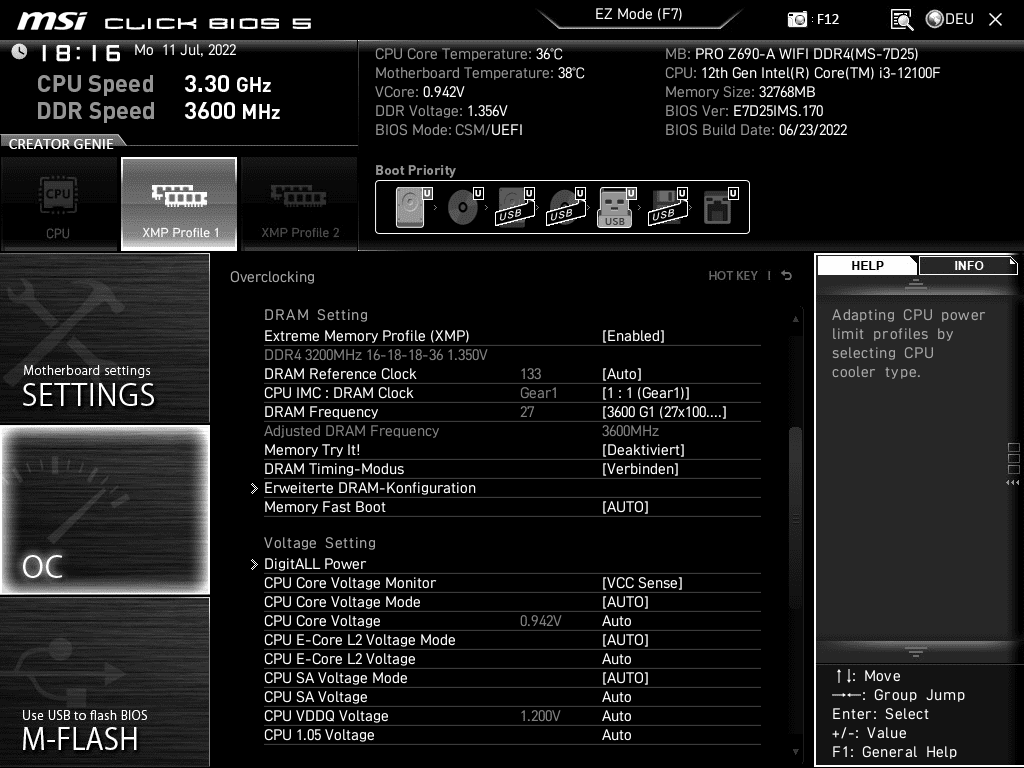Open the HOT KEY list
Screen dimensions: 1024x768
pyautogui.click(x=733, y=276)
